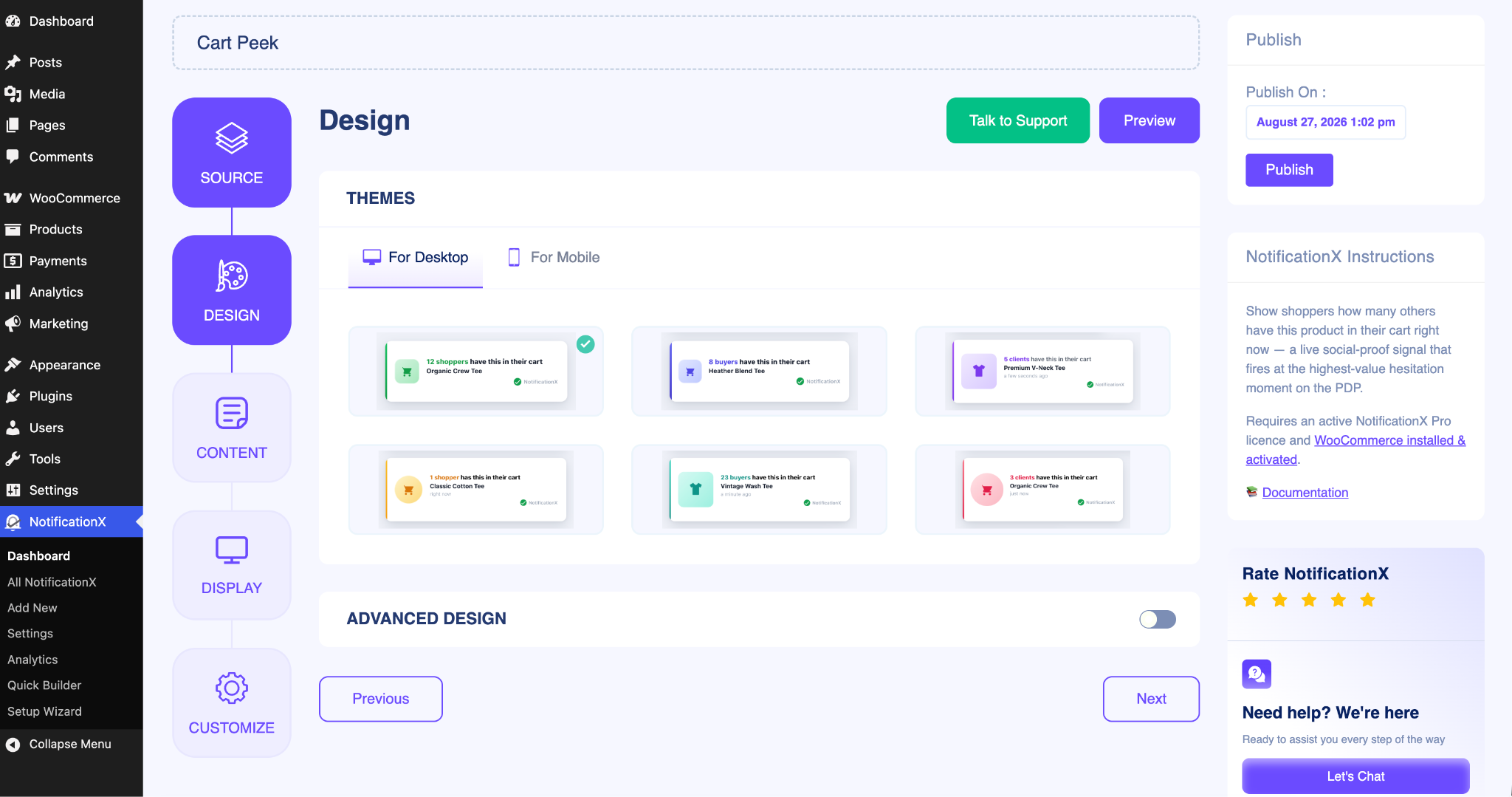Select the 1 shopper Classic Cotton theme
The image size is (1512, 797).
(x=476, y=490)
